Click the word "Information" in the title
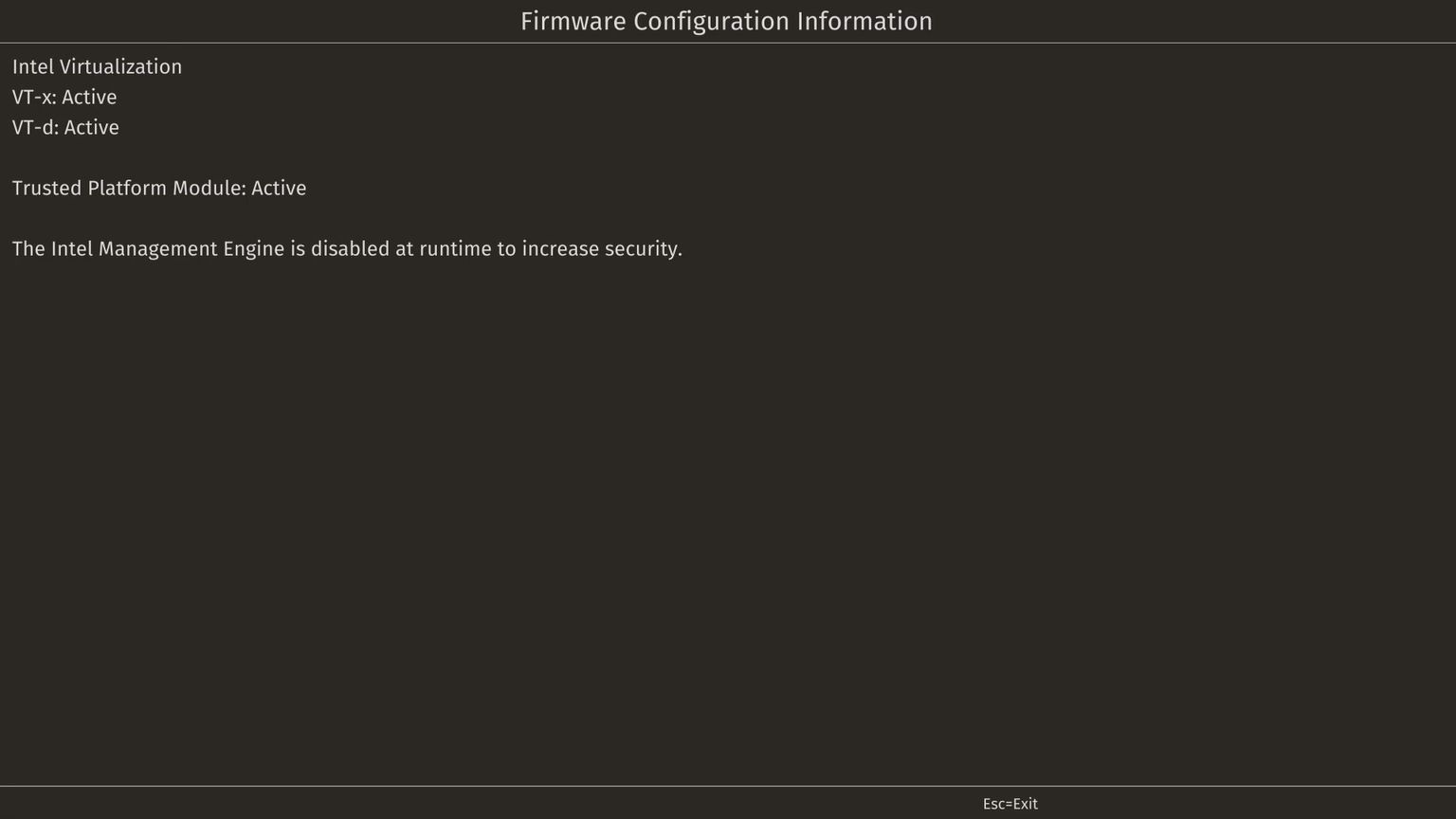 tap(865, 22)
